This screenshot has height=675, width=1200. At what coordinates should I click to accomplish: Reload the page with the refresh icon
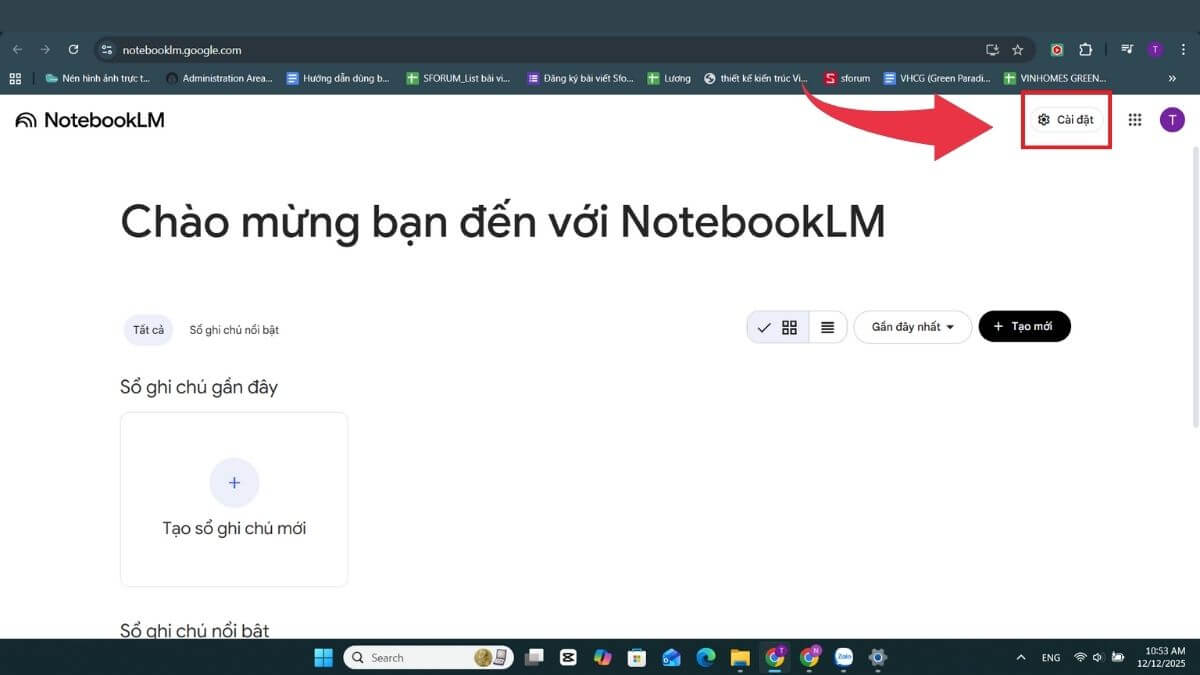coord(72,49)
